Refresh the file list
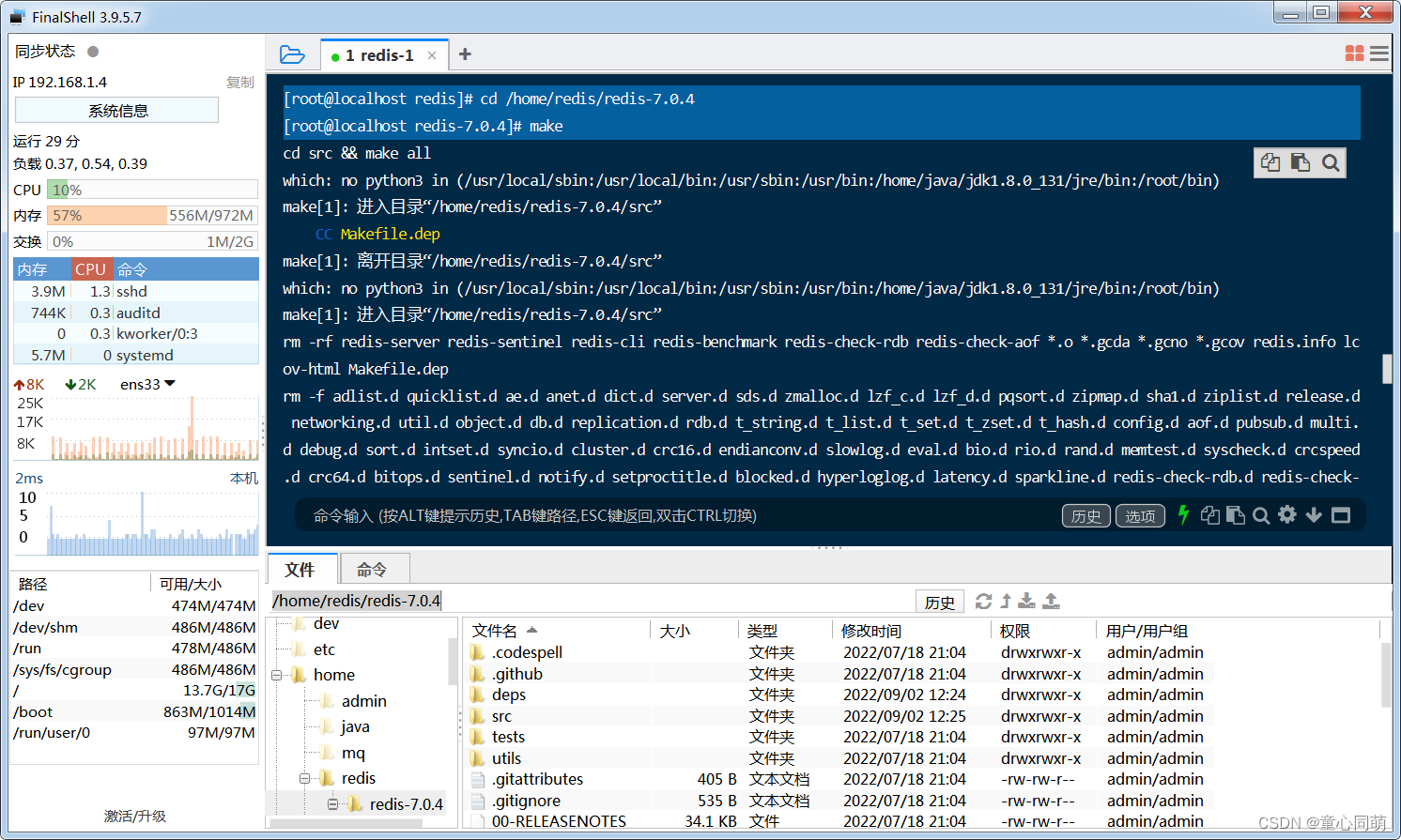The image size is (1401, 840). coord(983,601)
